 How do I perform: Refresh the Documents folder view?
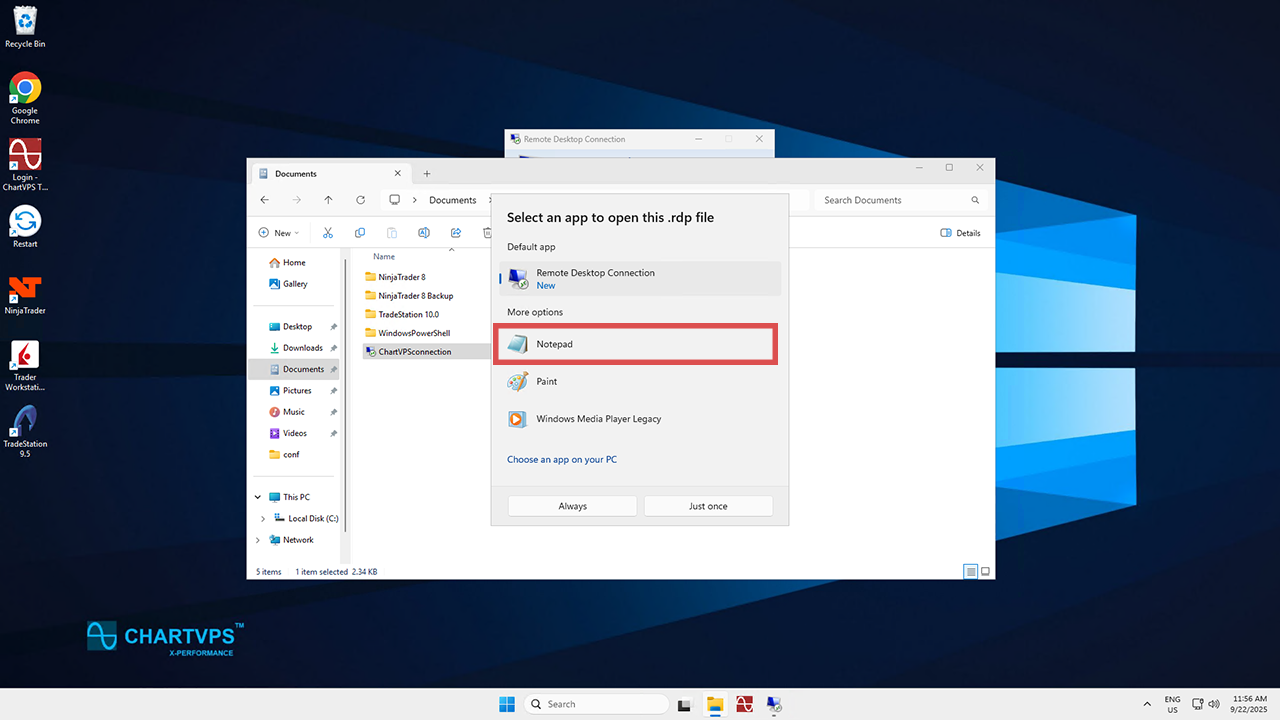(x=360, y=200)
